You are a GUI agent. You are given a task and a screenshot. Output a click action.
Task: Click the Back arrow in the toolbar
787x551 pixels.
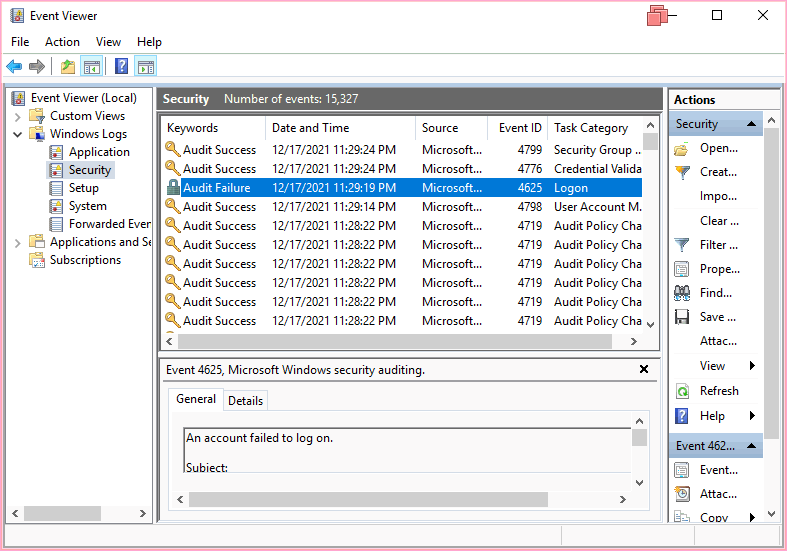[x=14, y=67]
